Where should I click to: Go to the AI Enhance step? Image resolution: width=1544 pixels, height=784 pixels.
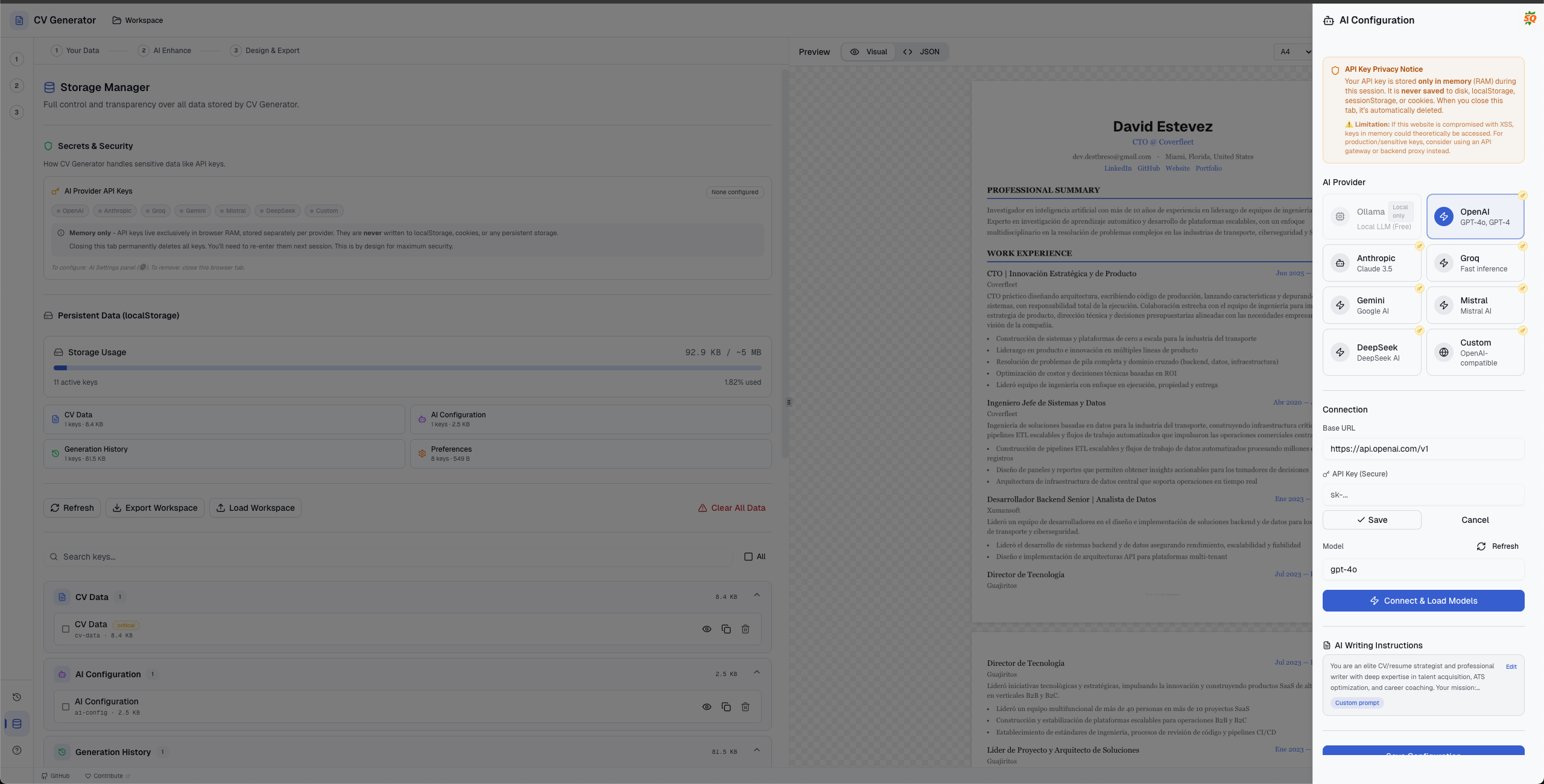(165, 51)
